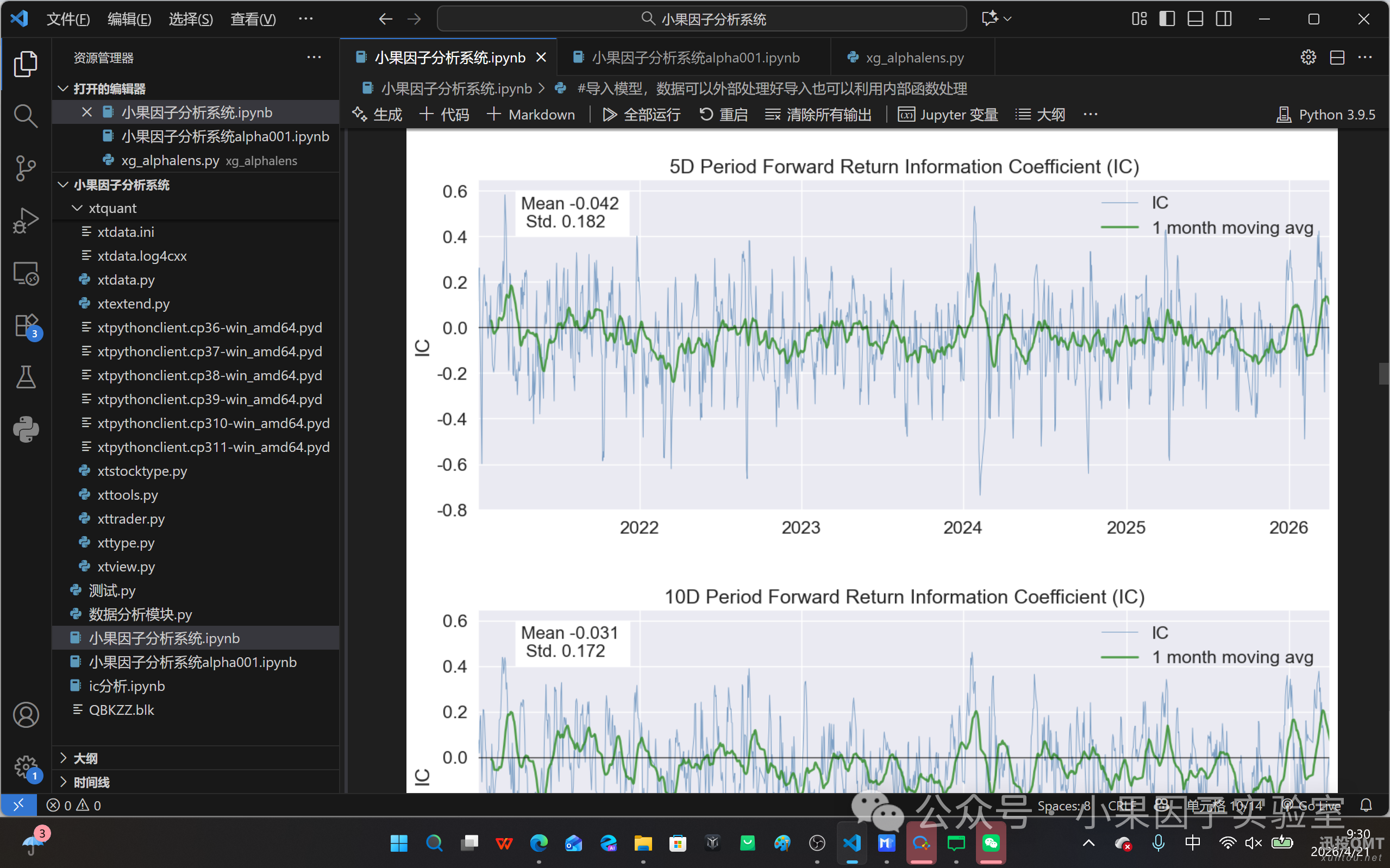The width and height of the screenshot is (1390, 868).
Task: Toggle the bottom panel layout button
Action: coord(1195,19)
